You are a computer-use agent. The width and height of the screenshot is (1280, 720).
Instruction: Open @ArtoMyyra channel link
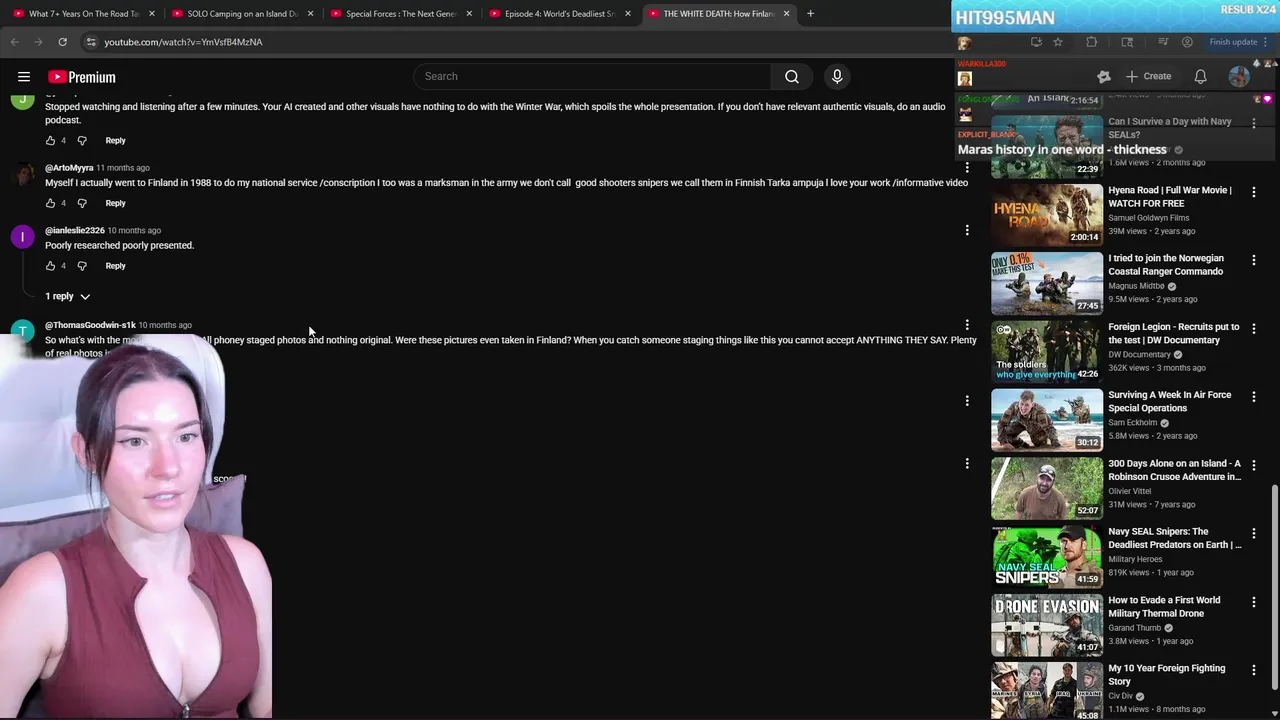[x=69, y=168]
